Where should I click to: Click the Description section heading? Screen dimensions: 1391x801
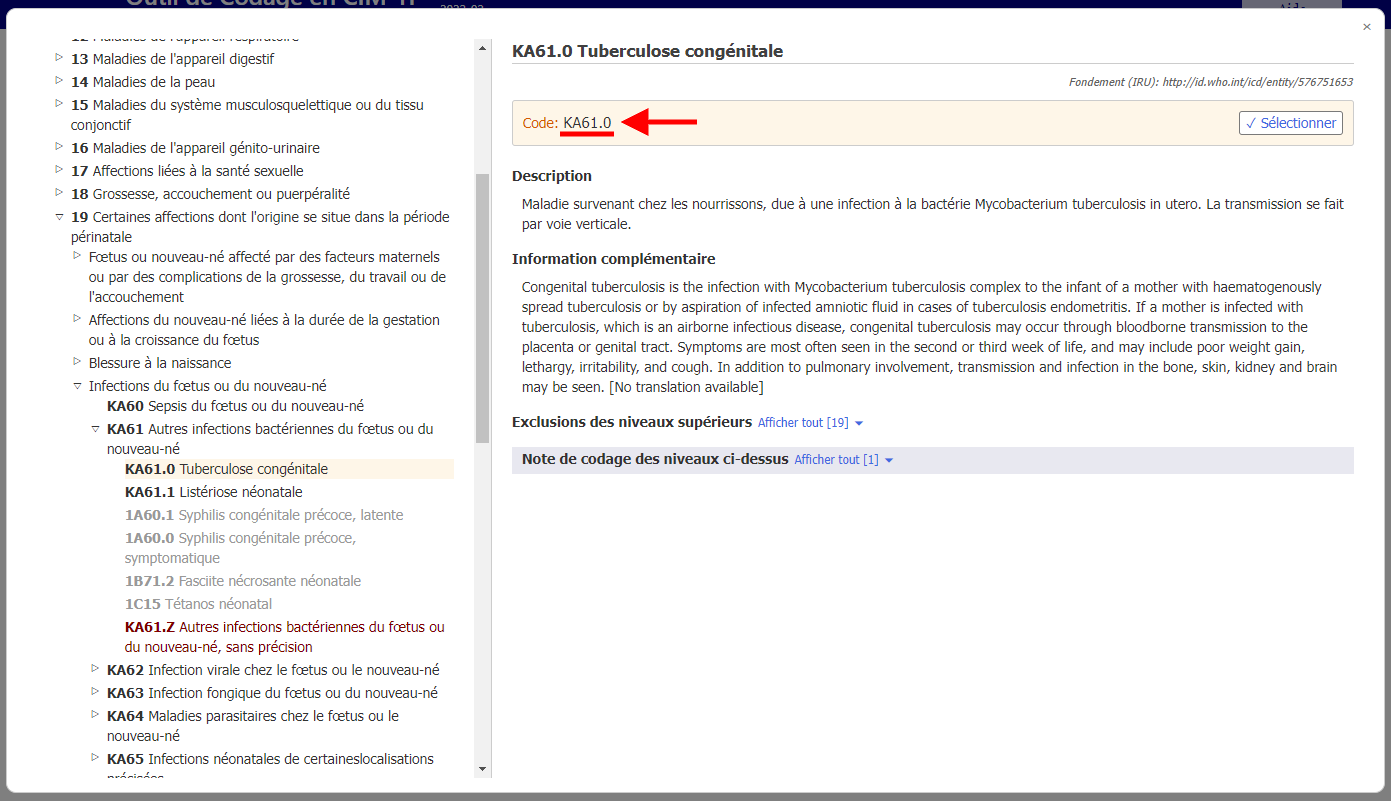tap(552, 176)
